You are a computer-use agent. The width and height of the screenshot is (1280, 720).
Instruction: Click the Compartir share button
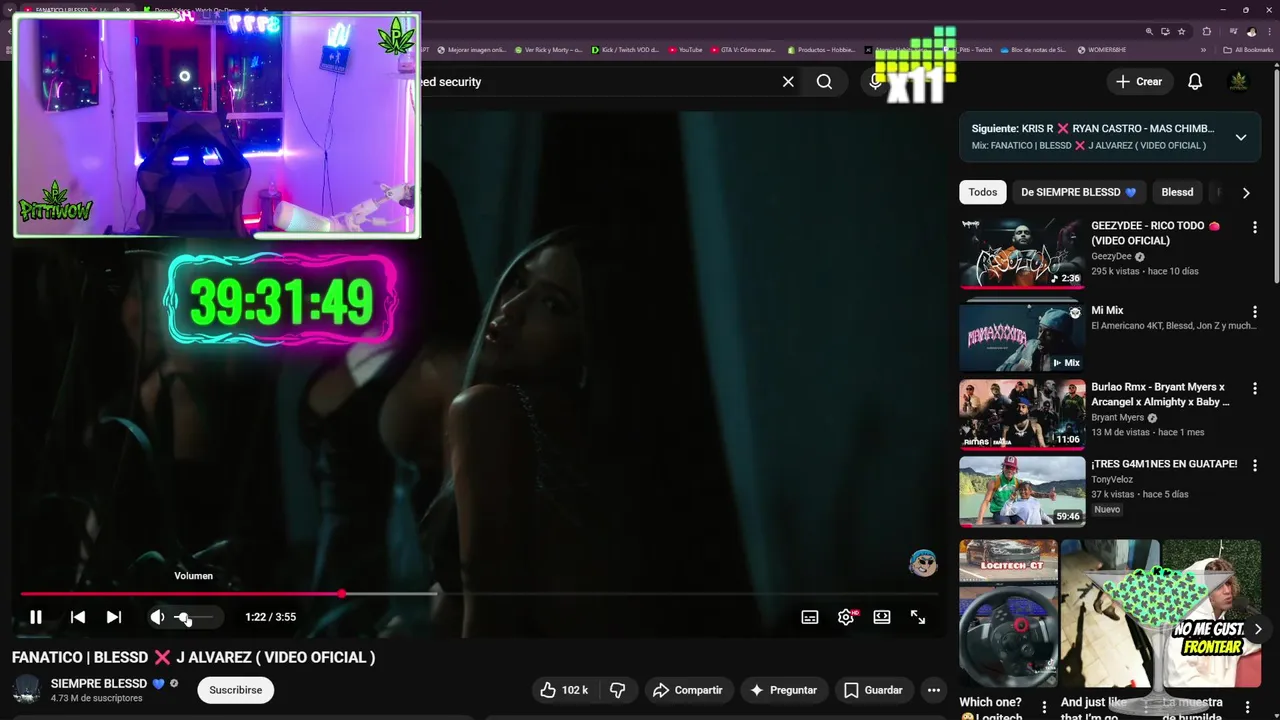coord(687,690)
